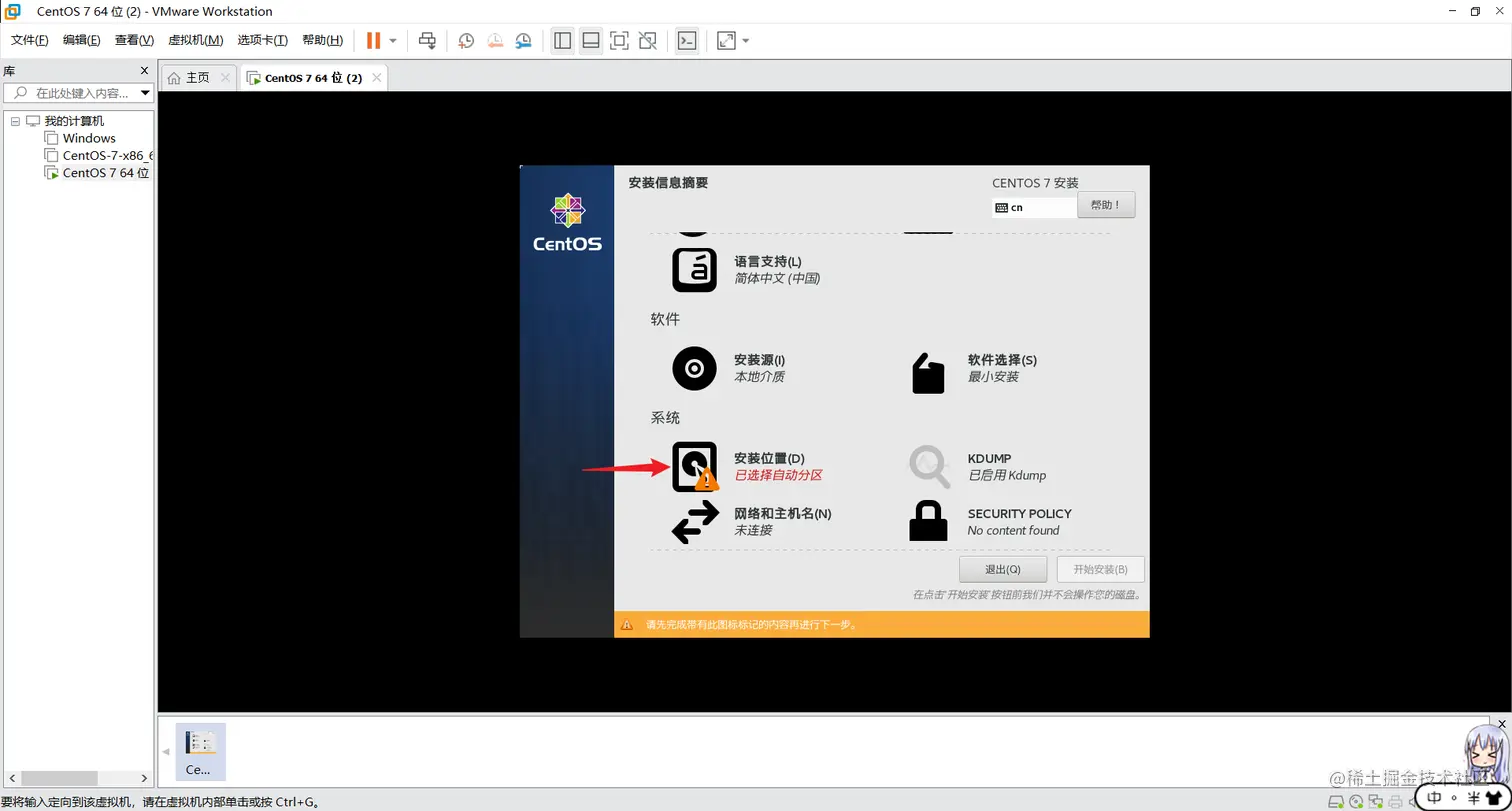Open 网络和主机名(N) network arrows icon

694,521
